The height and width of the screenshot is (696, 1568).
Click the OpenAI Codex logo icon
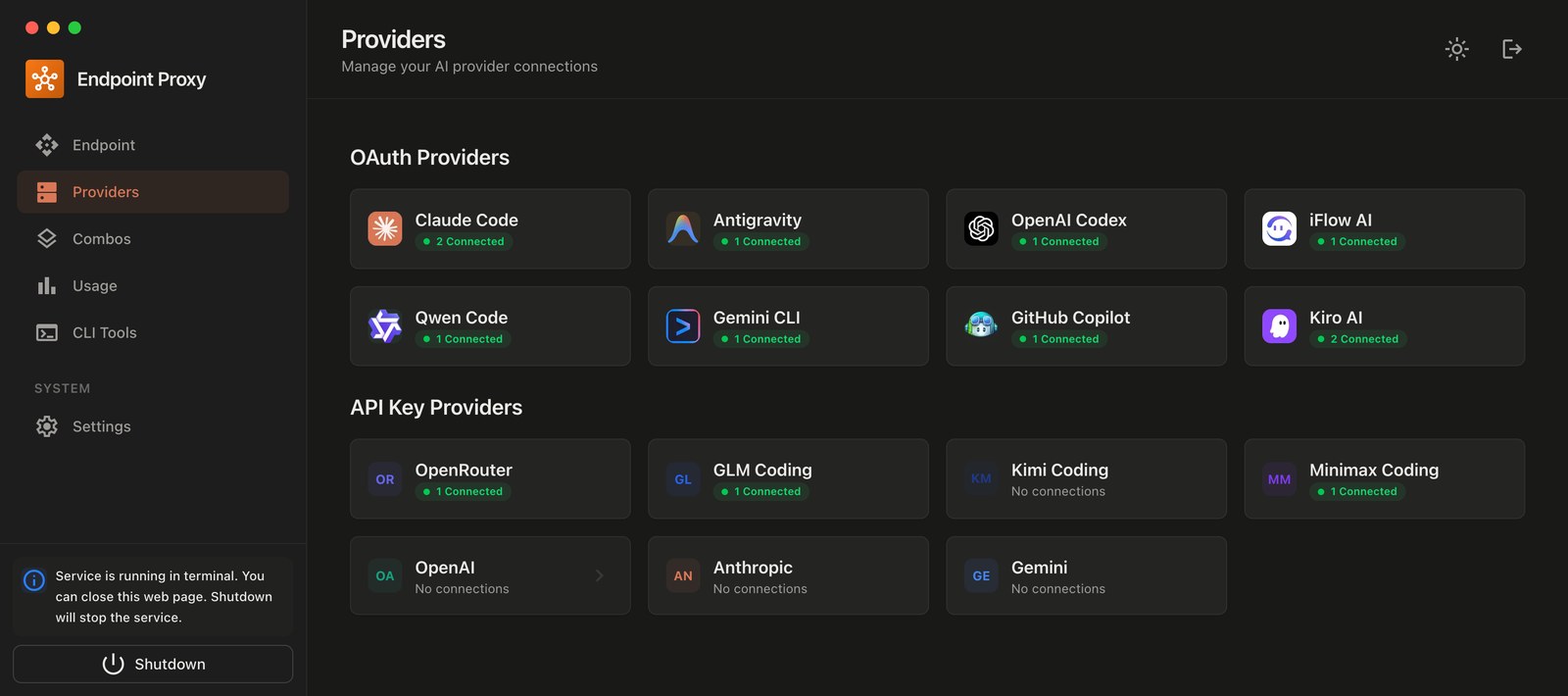point(981,228)
